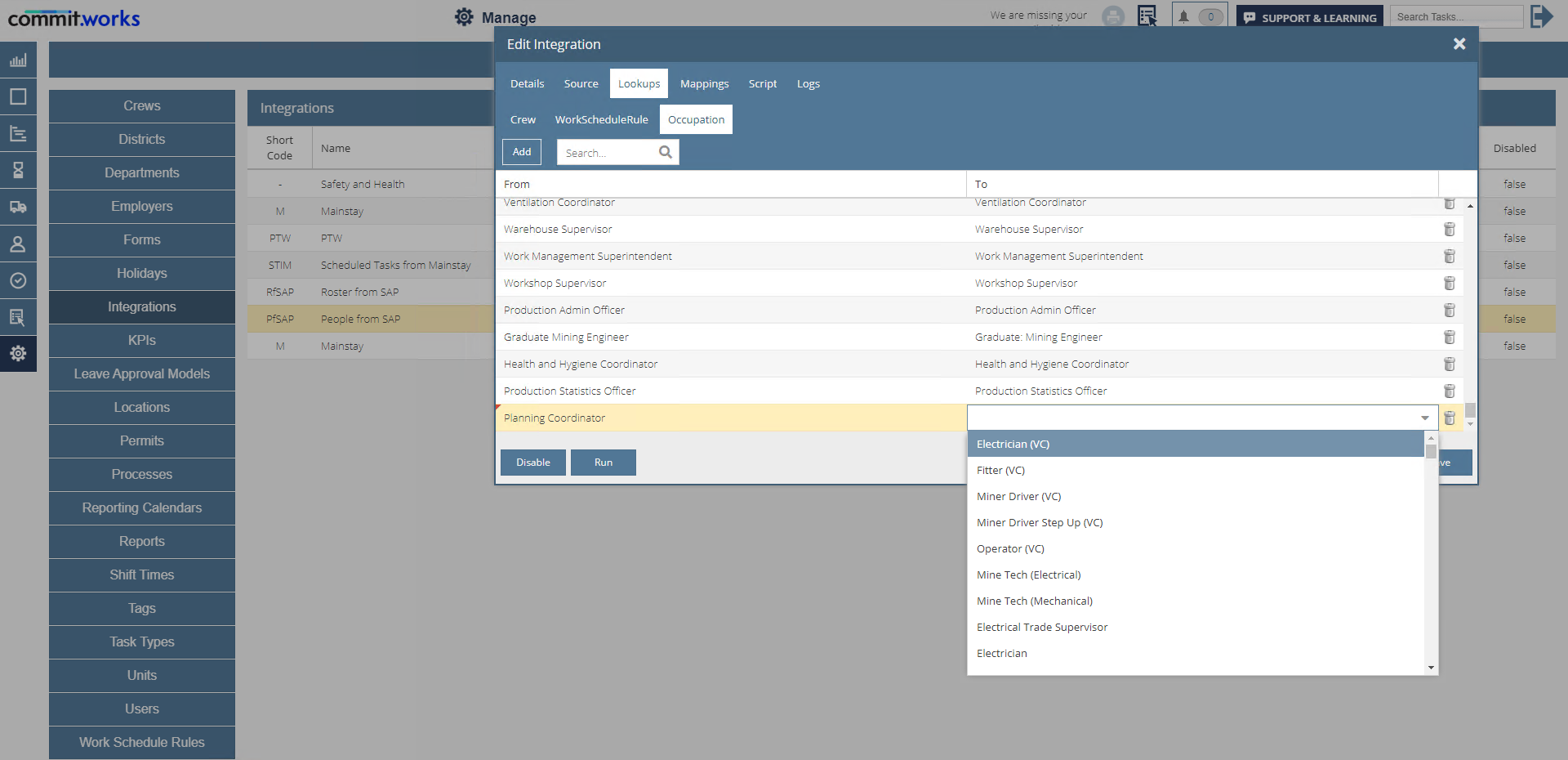This screenshot has height=760, width=1568.
Task: Select Miner Driver (VC) option
Action: pyautogui.click(x=1196, y=497)
